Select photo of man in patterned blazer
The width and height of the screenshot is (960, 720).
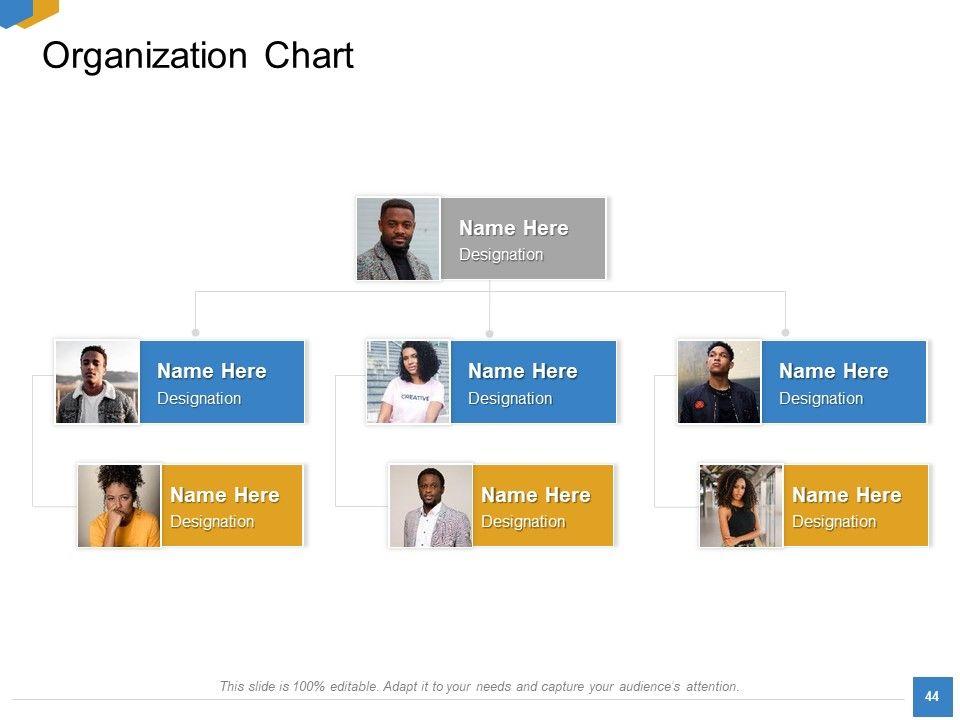tap(430, 505)
